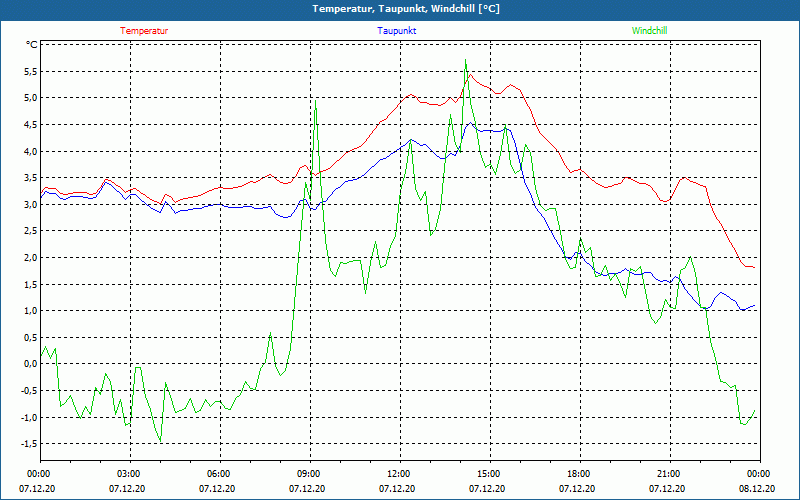Viewport: 800px width, 500px height.
Task: Click the '5,0' y-axis value
Action: pyautogui.click(x=31, y=98)
